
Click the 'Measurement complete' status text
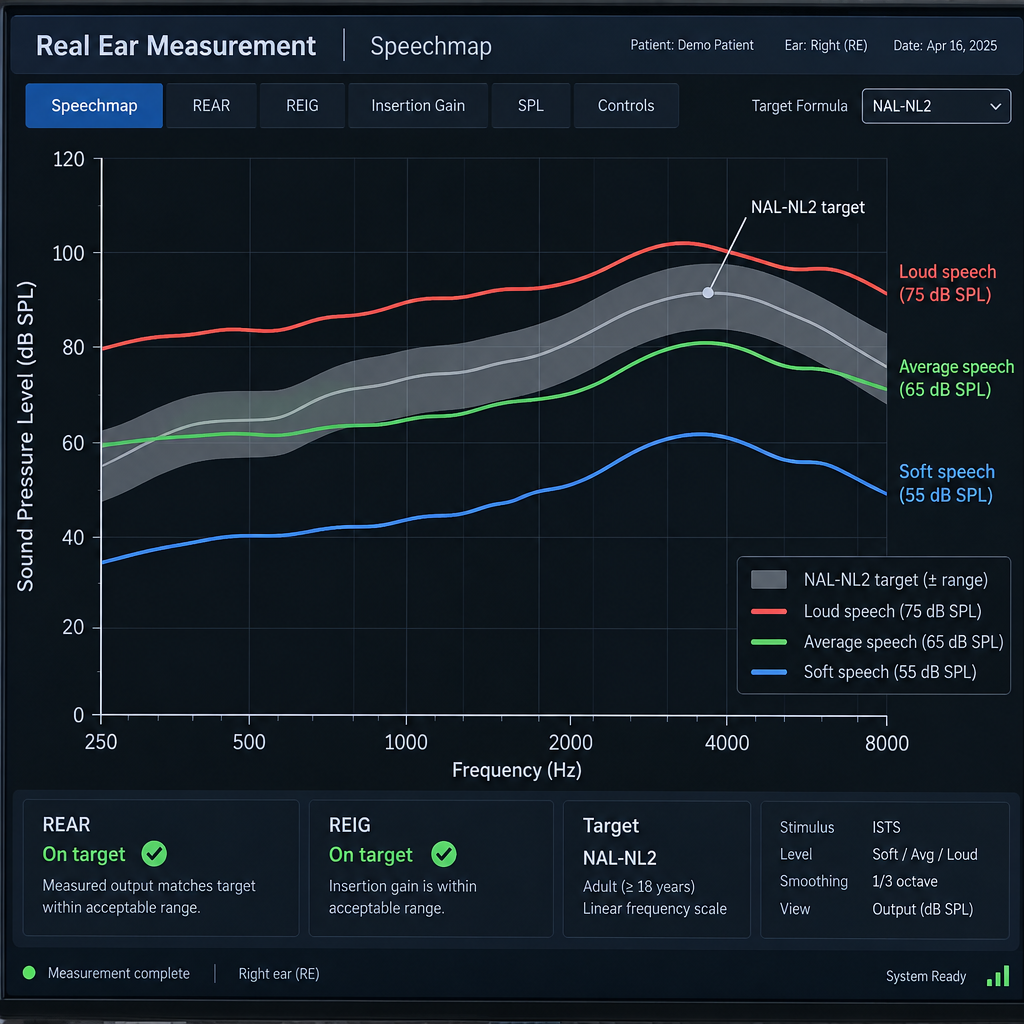118,973
